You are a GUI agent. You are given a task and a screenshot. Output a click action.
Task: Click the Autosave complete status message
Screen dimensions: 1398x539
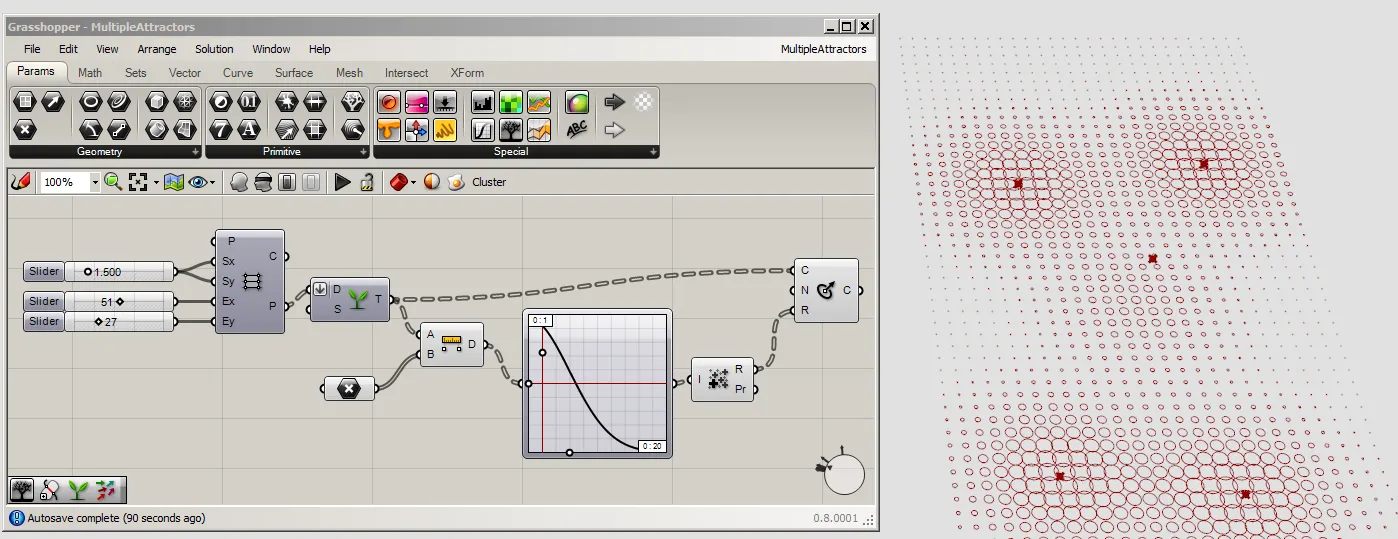point(116,518)
